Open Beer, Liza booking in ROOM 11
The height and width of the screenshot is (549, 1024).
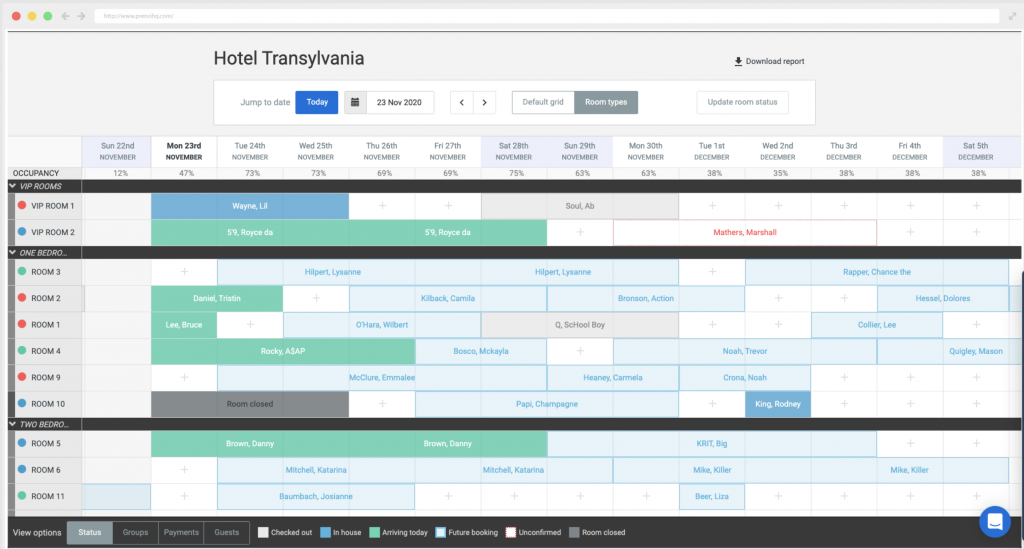pos(712,496)
